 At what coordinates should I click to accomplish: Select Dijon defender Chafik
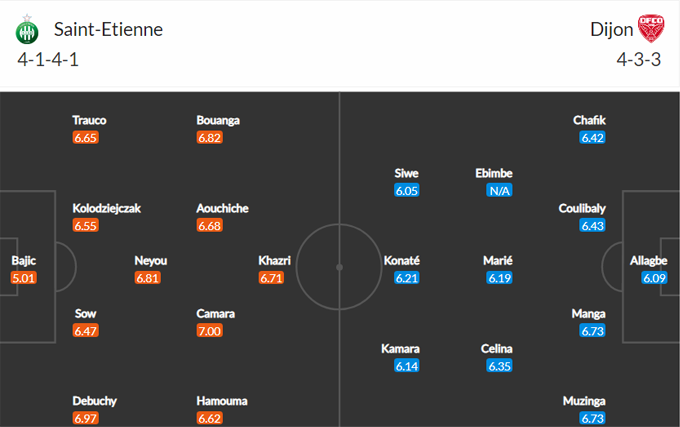(x=590, y=120)
